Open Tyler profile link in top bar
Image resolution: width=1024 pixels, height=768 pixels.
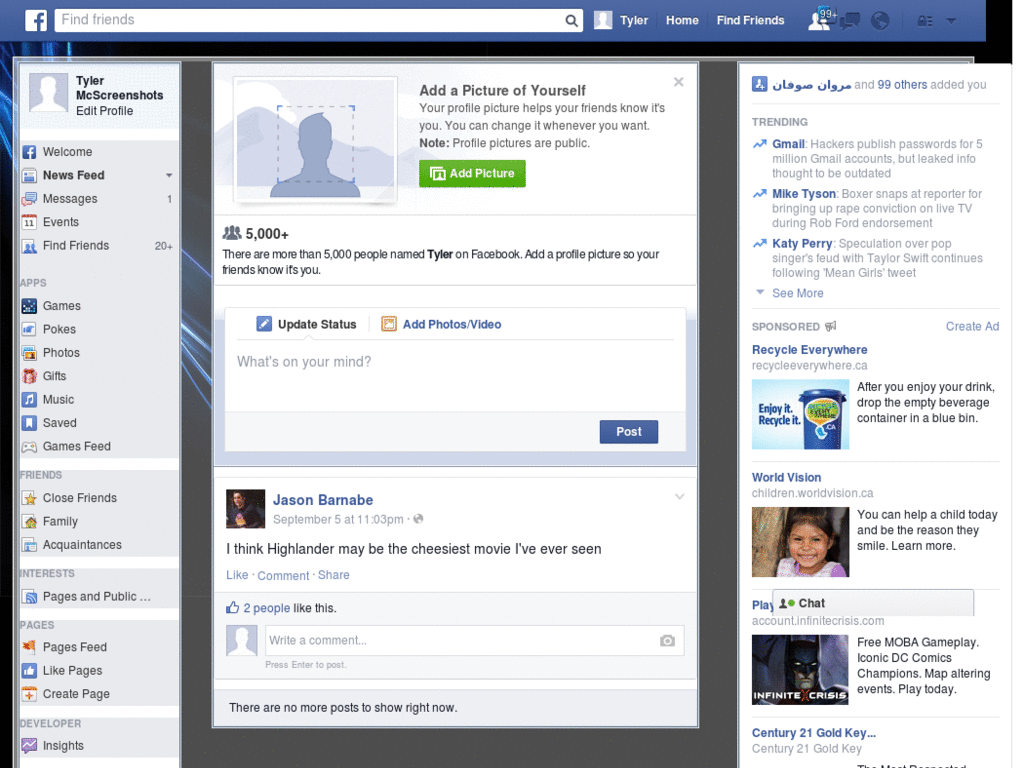[633, 20]
